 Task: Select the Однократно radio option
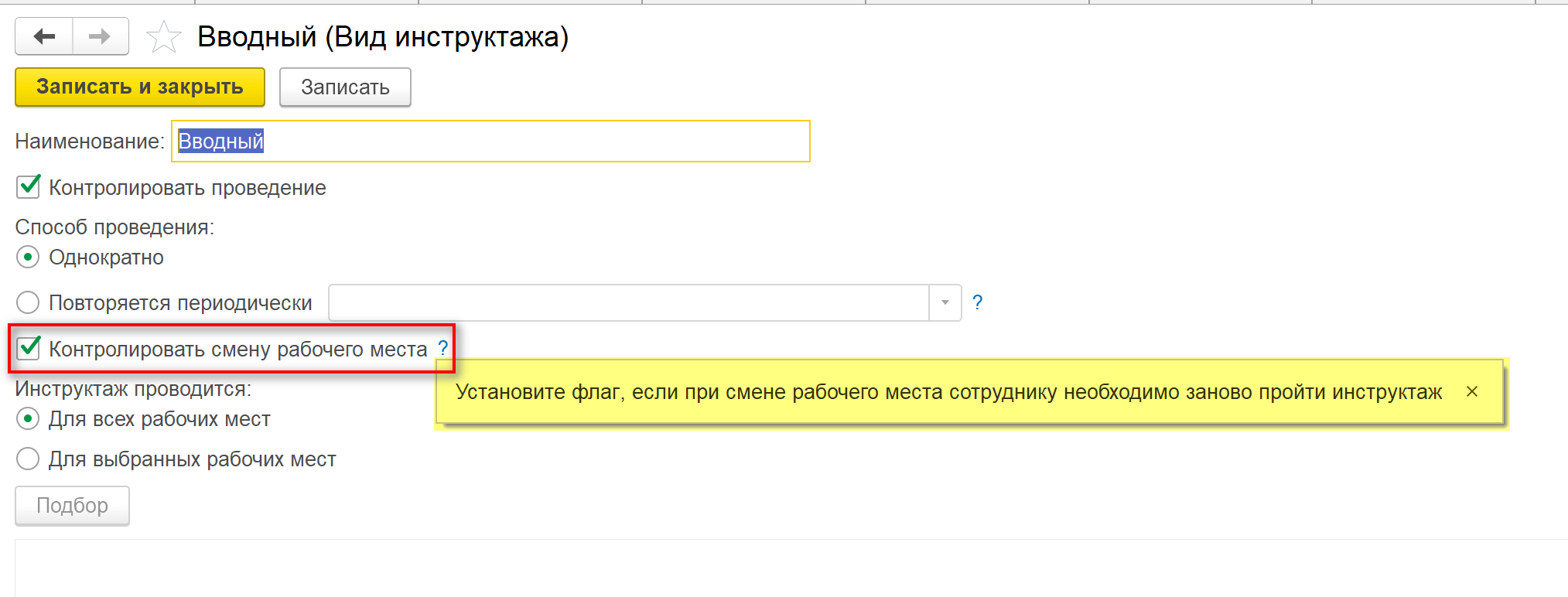tap(28, 257)
